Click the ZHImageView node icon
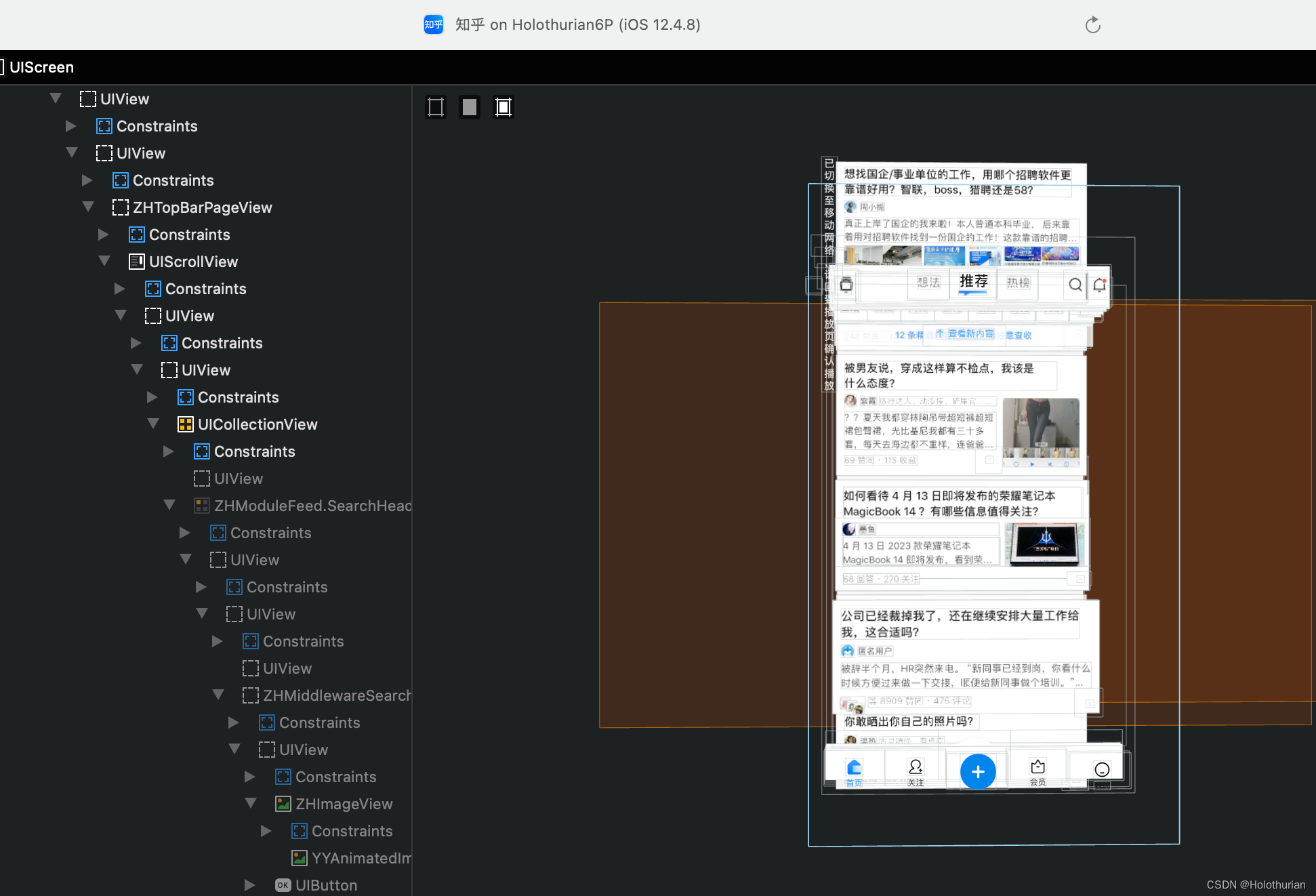This screenshot has height=896, width=1316. (283, 804)
